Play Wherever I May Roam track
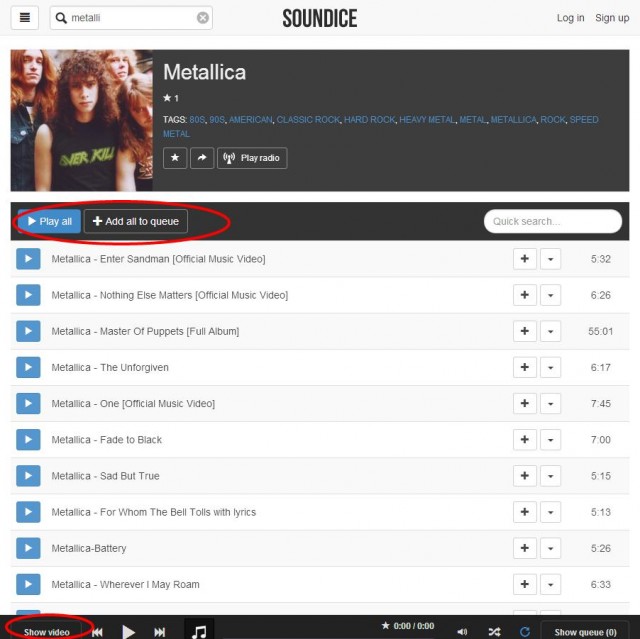 point(28,584)
